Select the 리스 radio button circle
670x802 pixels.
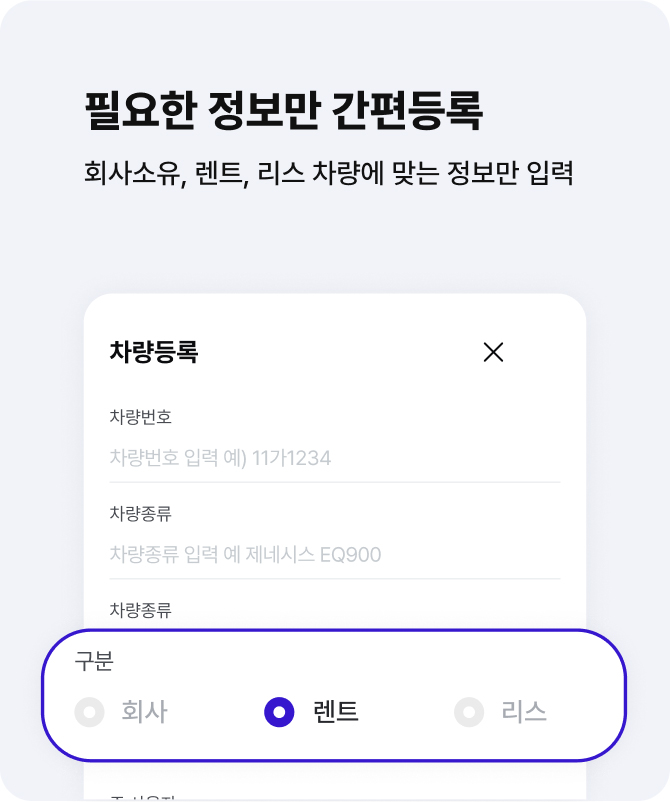tap(469, 711)
